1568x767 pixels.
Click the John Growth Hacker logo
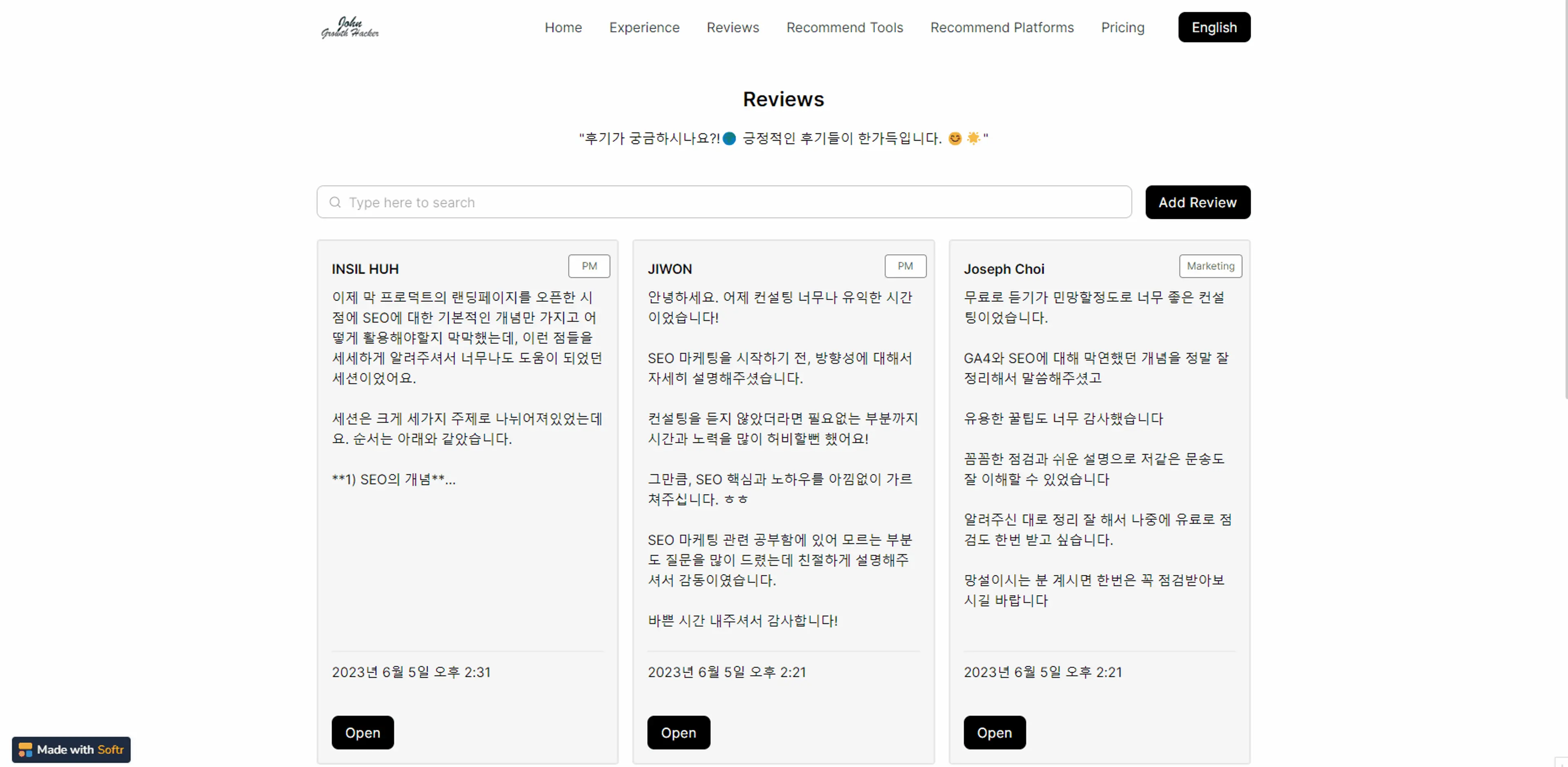[x=350, y=27]
